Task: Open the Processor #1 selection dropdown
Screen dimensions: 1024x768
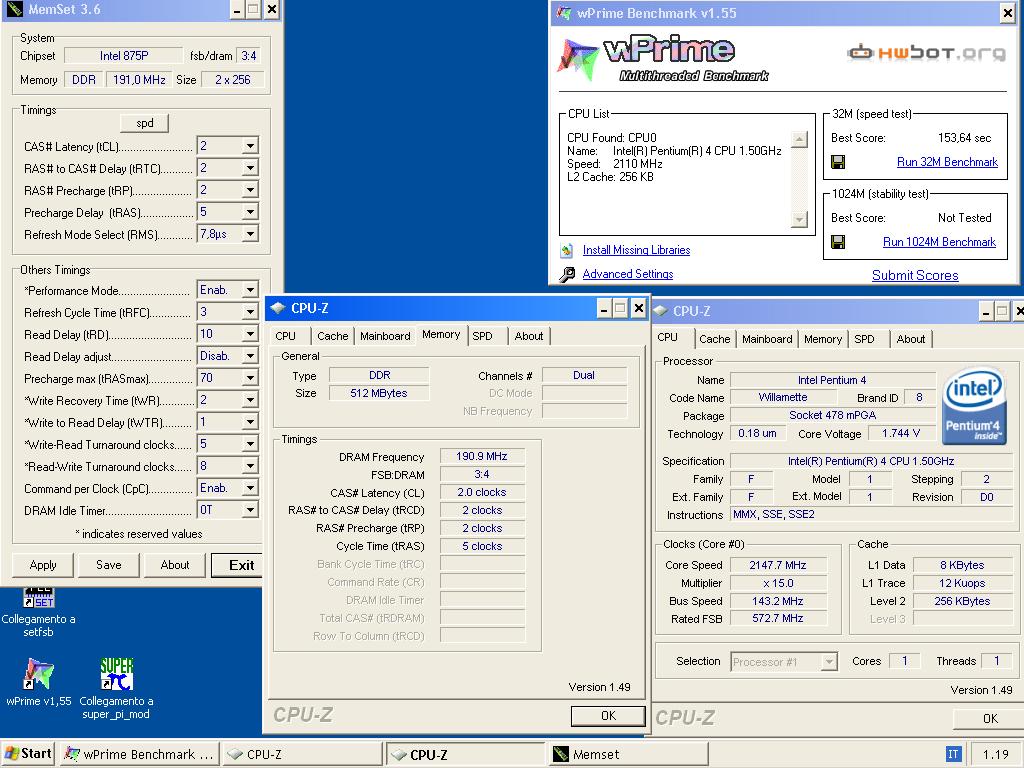Action: 829,662
